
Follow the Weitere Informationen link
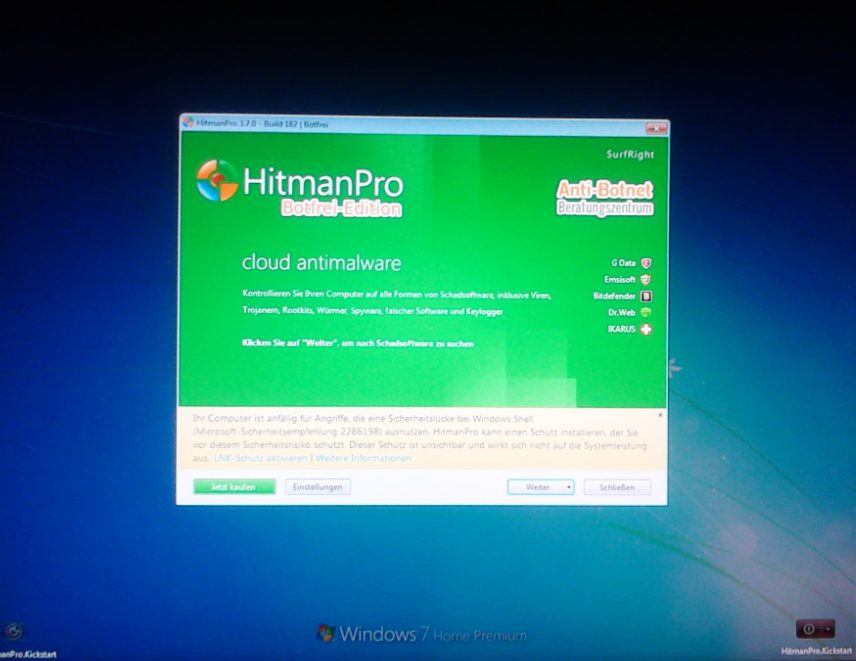pyautogui.click(x=363, y=458)
